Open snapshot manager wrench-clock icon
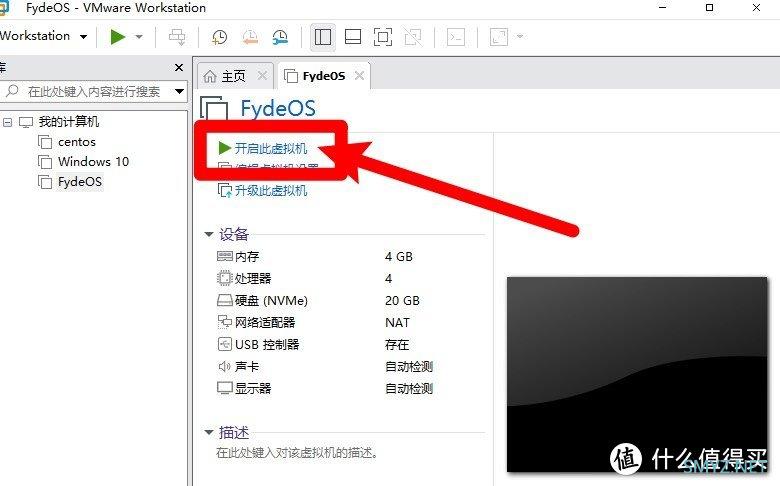This screenshot has width=780, height=486. (x=280, y=37)
